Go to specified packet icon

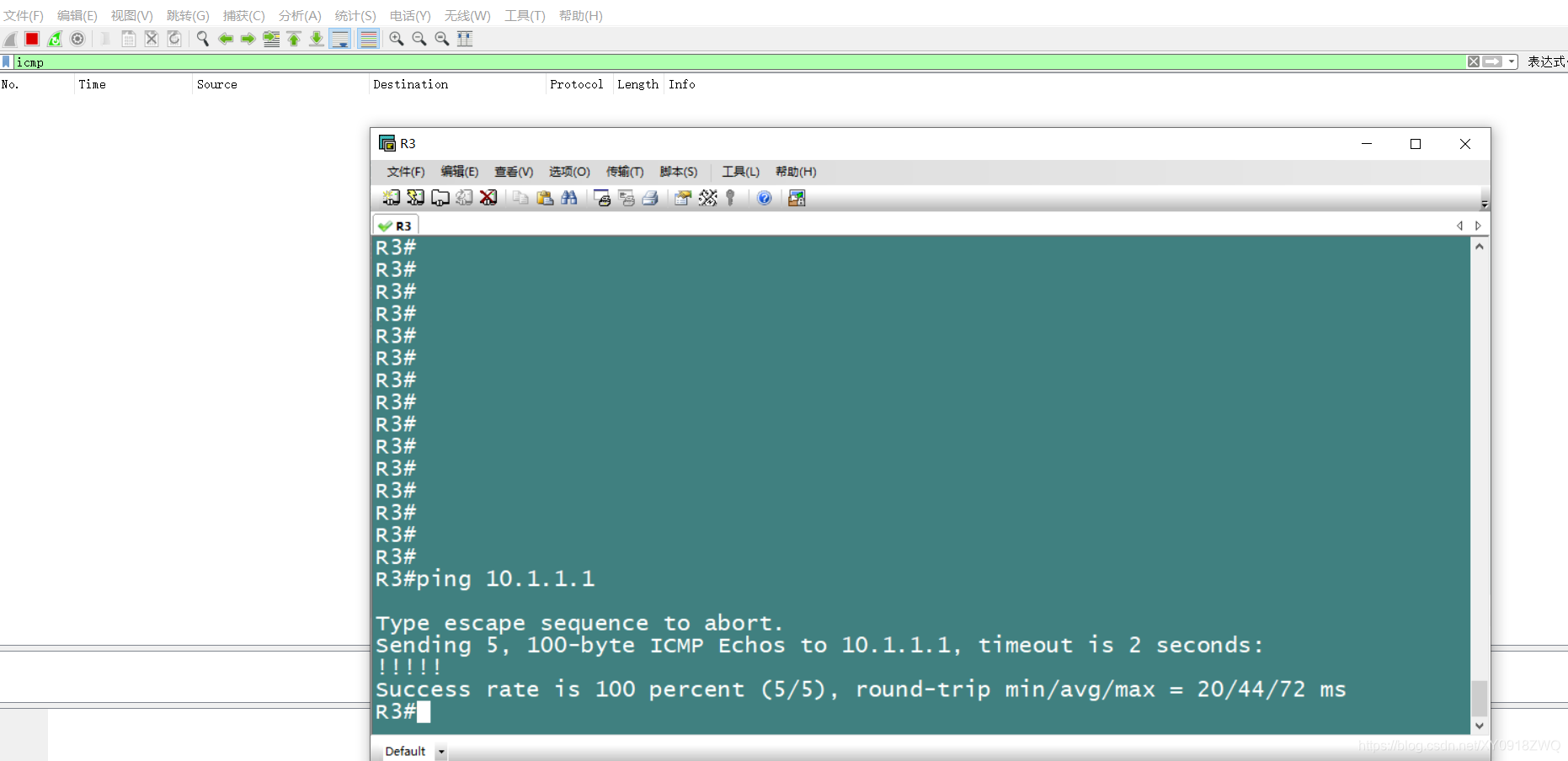[x=271, y=39]
